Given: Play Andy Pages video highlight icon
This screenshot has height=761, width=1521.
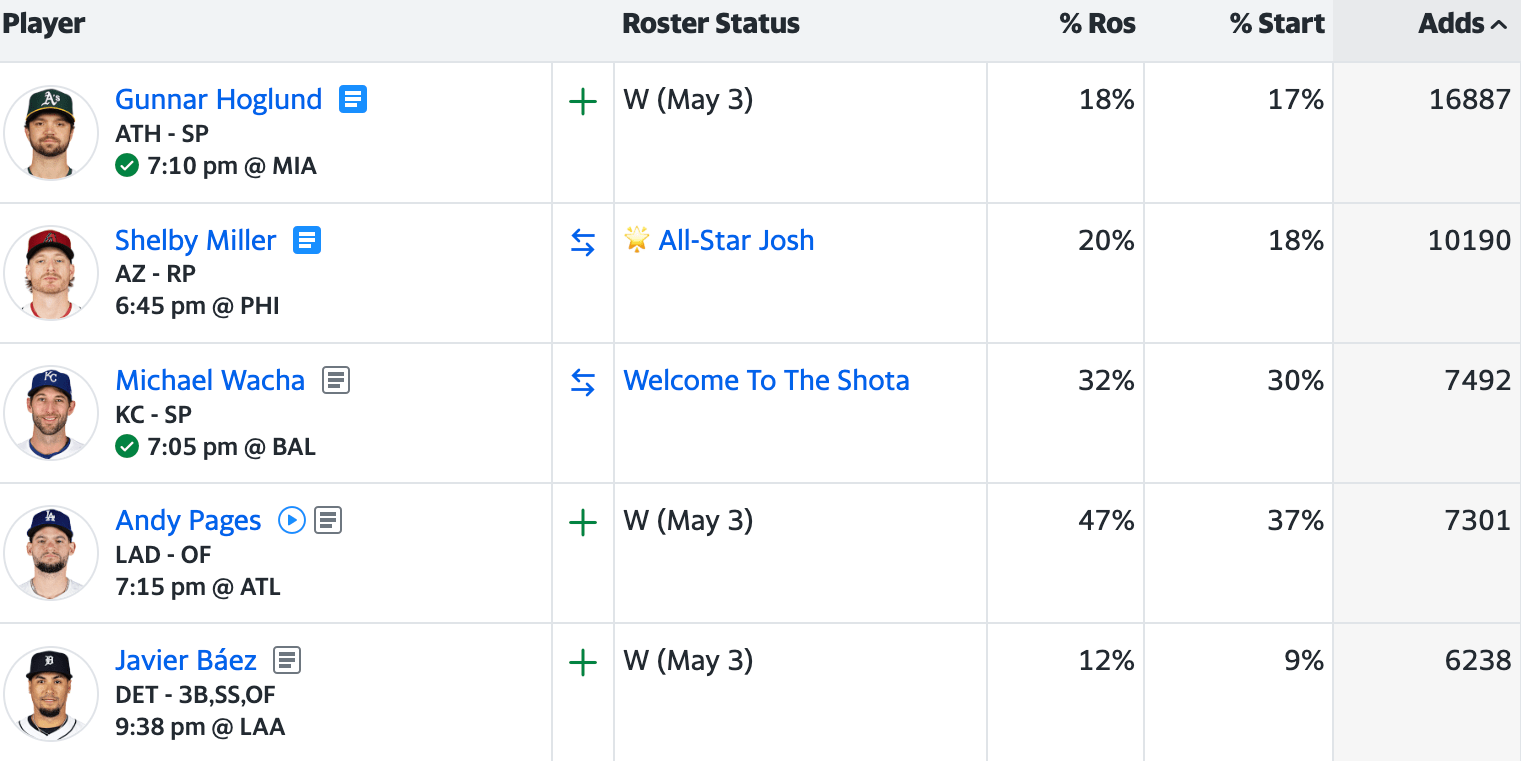Looking at the screenshot, I should pos(291,520).
